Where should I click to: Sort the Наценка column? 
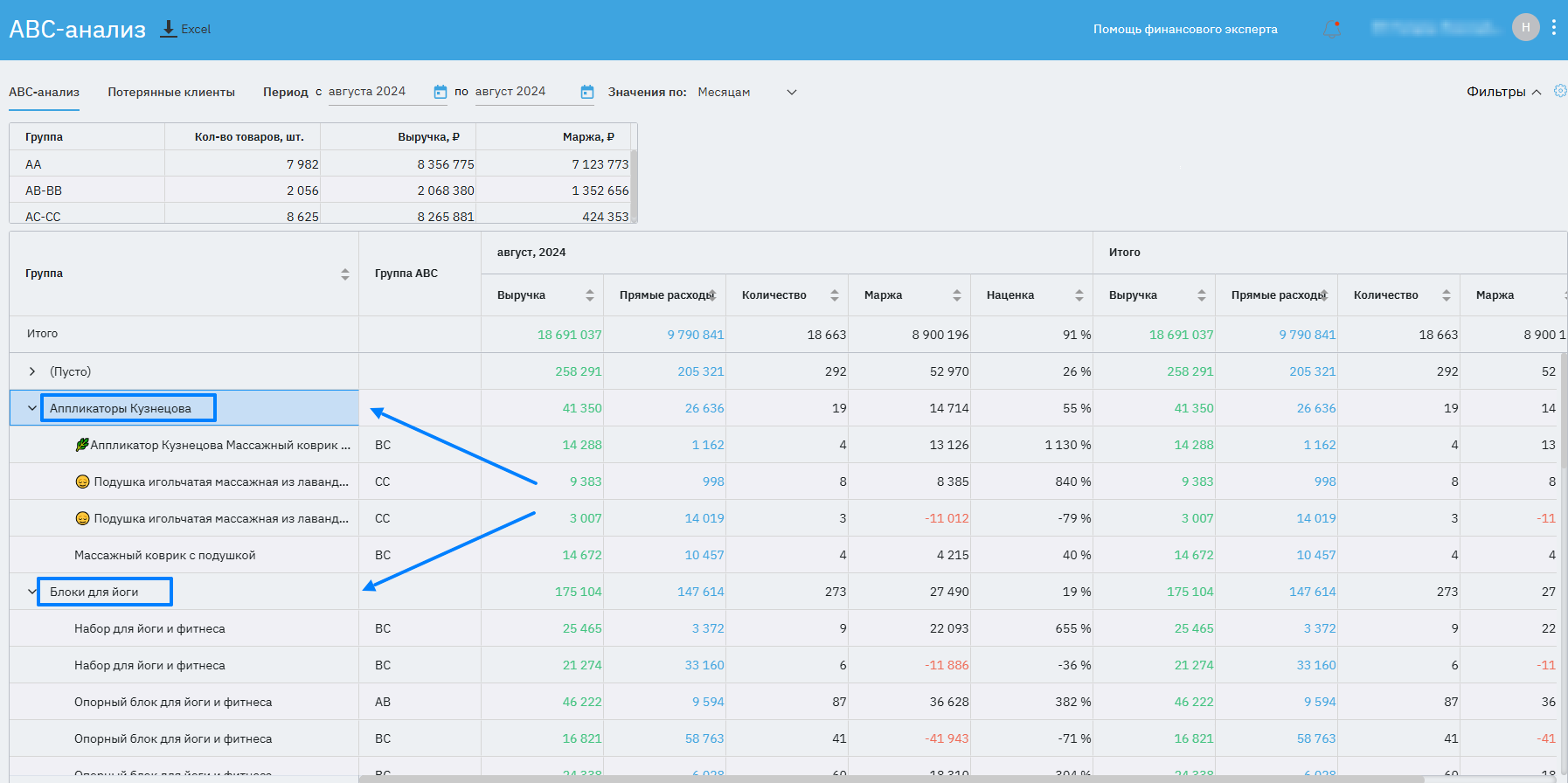pyautogui.click(x=1079, y=295)
